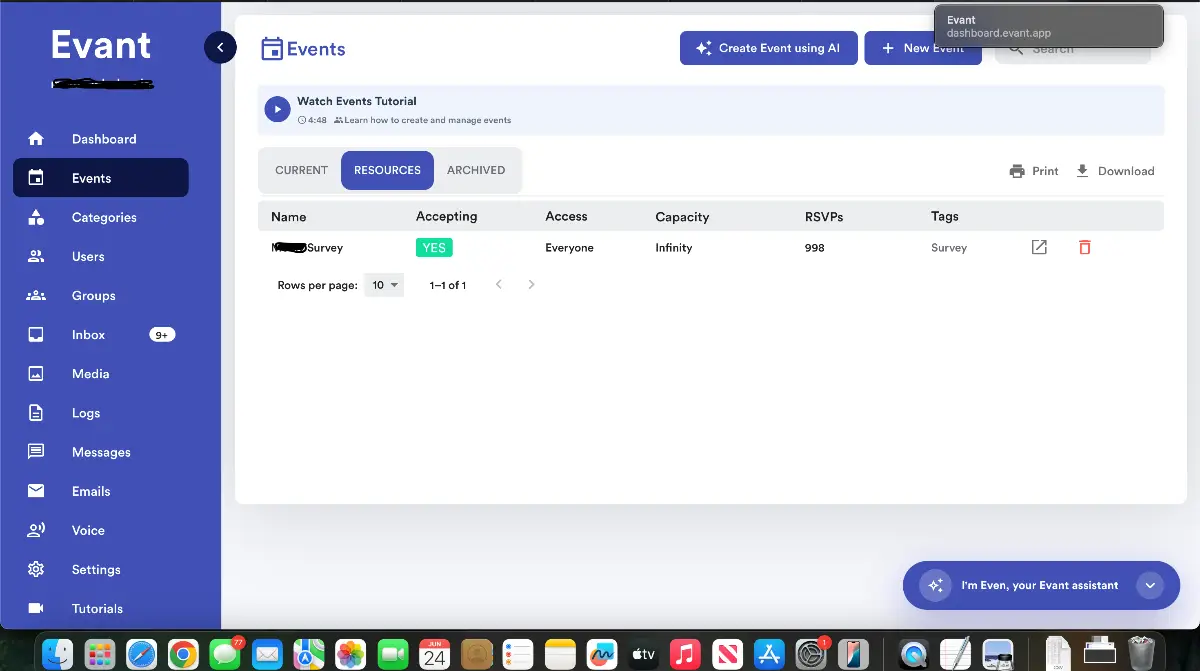Go to next page of events table
This screenshot has height=671, width=1200.
click(531, 285)
